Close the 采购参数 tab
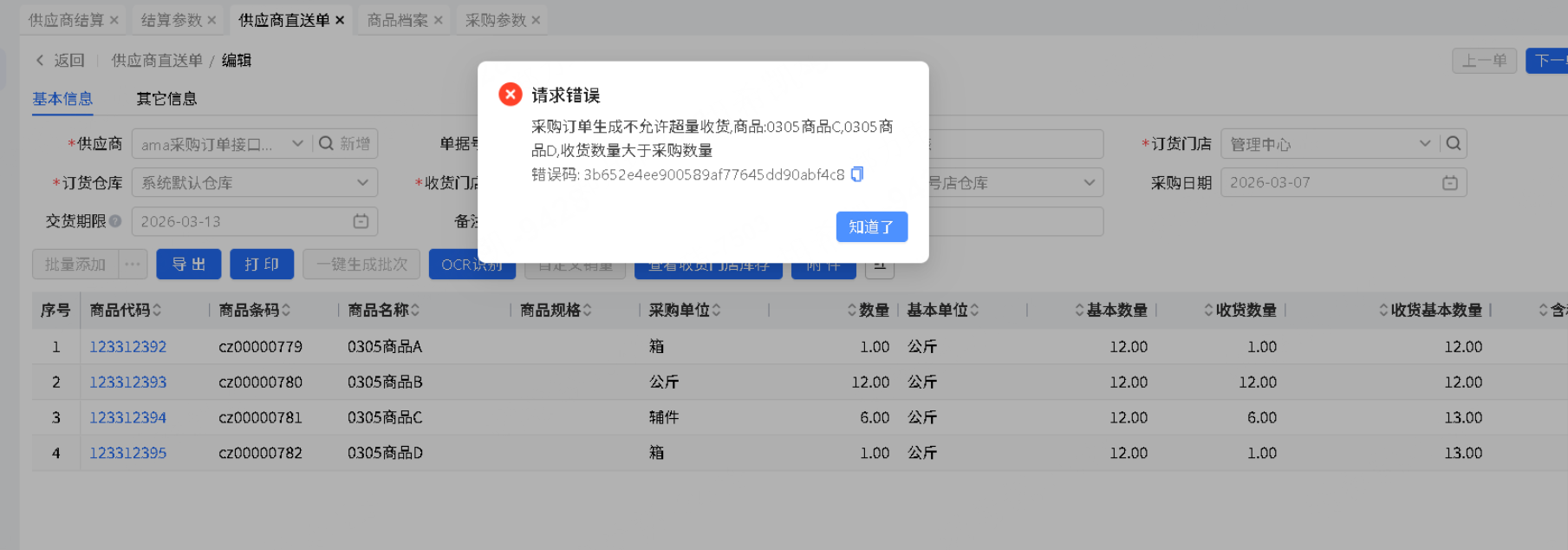 coord(536,20)
